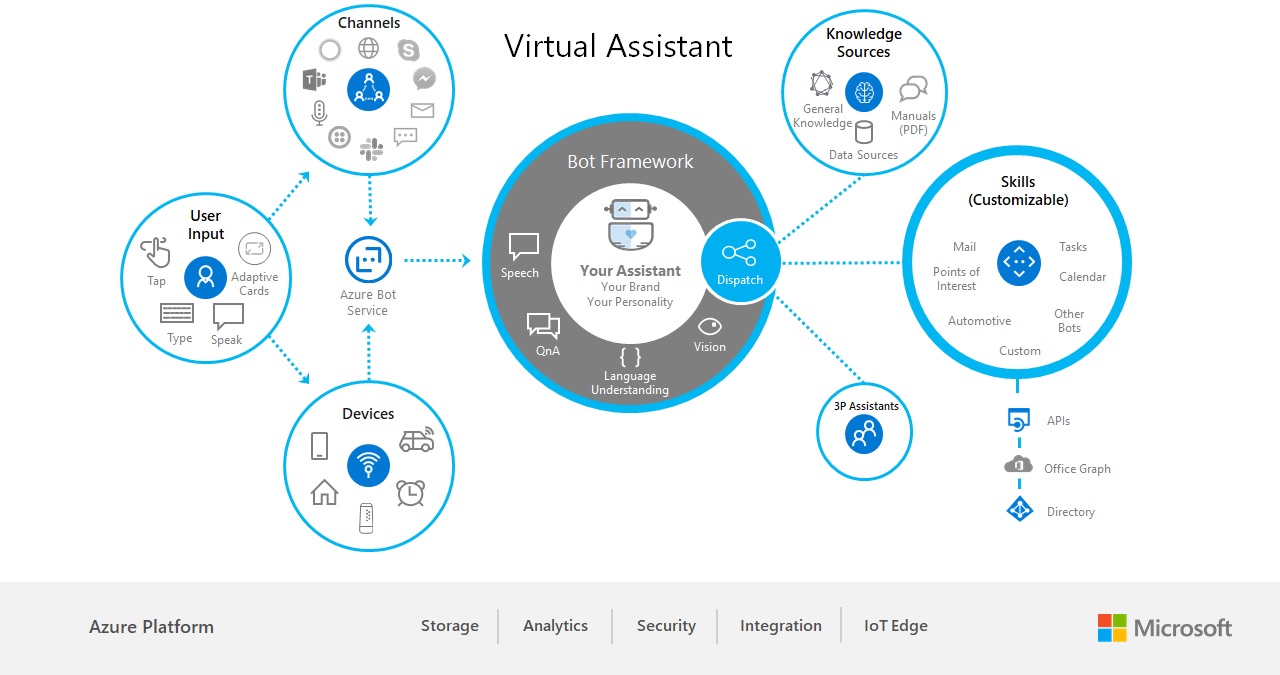This screenshot has height=675, width=1280.
Task: Click the Channels heading
Action: [369, 23]
